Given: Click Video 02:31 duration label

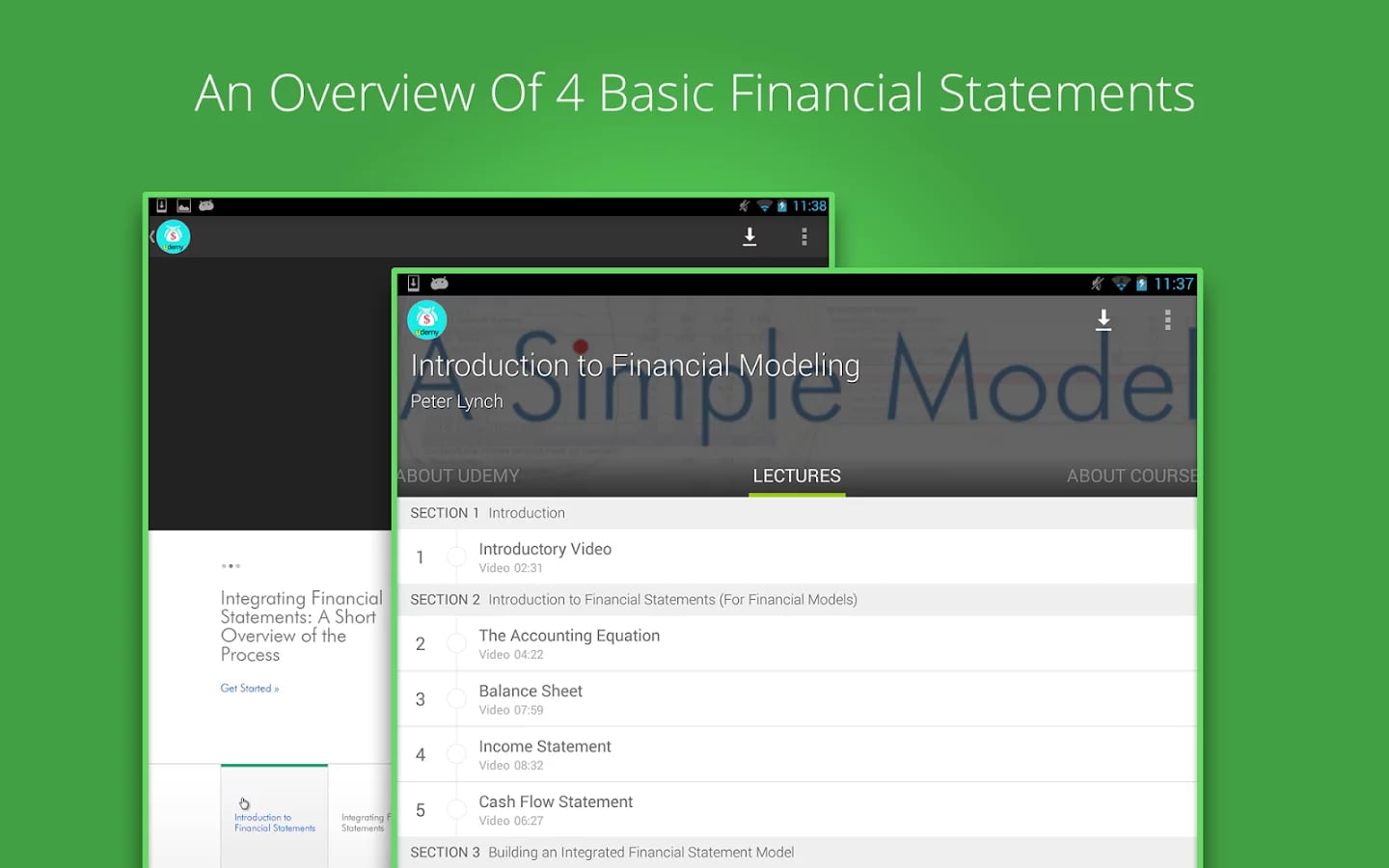Looking at the screenshot, I should (510, 568).
